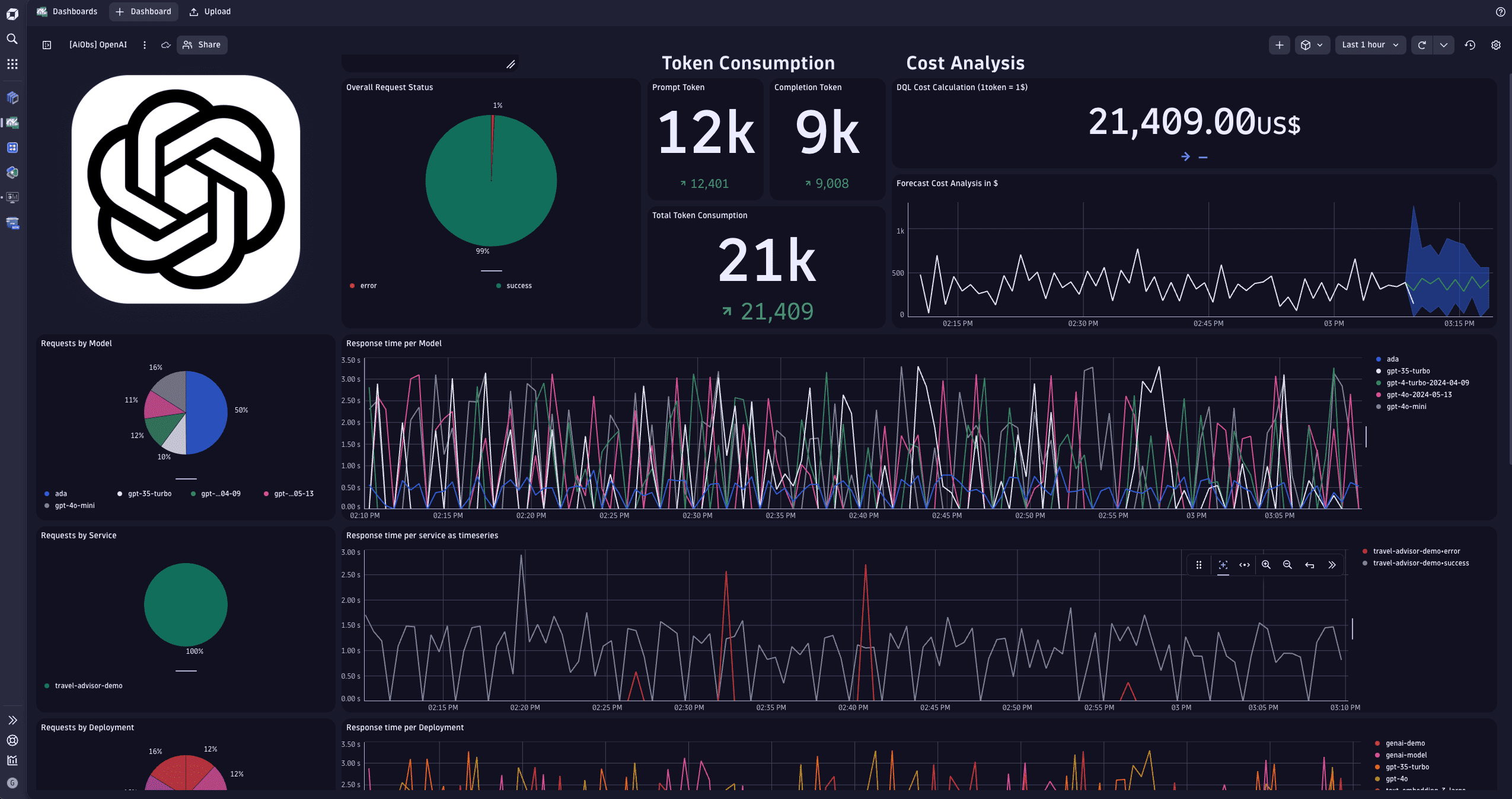Add a tile with the plus button
The image size is (1512, 799).
(1280, 45)
